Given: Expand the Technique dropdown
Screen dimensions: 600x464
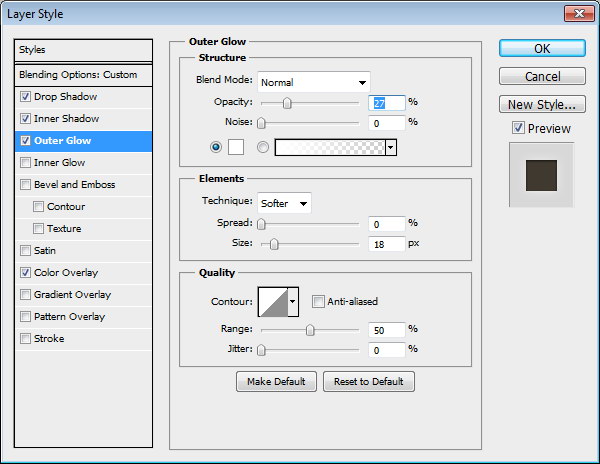Looking at the screenshot, I should pyautogui.click(x=284, y=203).
